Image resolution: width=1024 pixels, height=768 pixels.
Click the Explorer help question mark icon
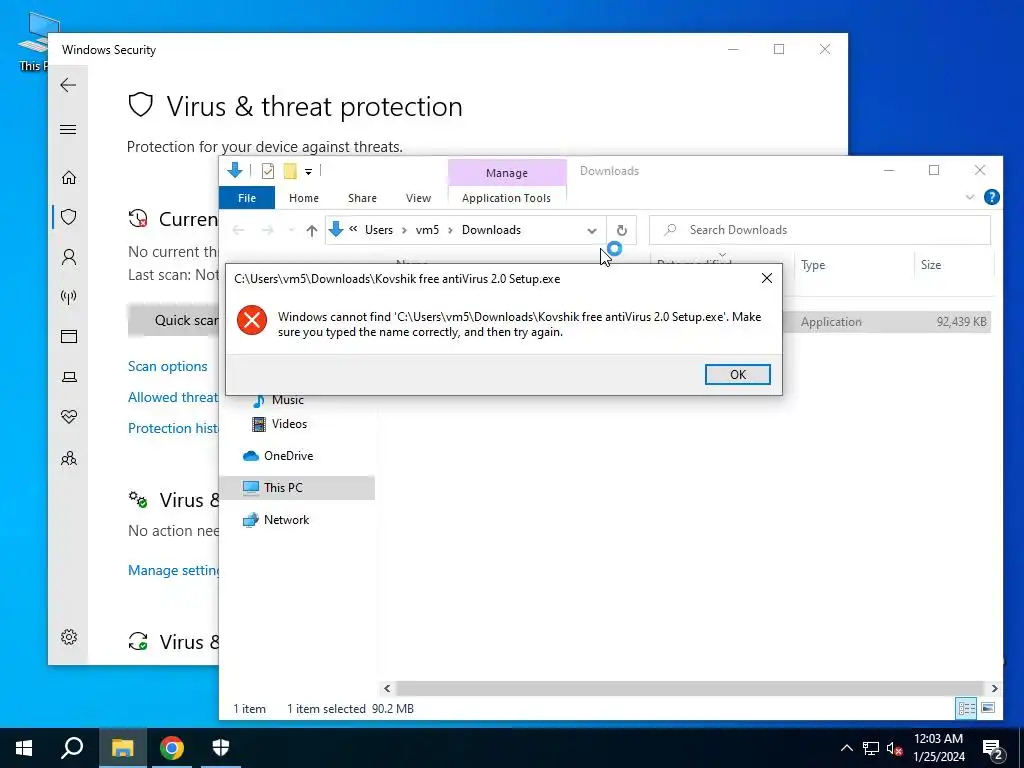pyautogui.click(x=991, y=197)
